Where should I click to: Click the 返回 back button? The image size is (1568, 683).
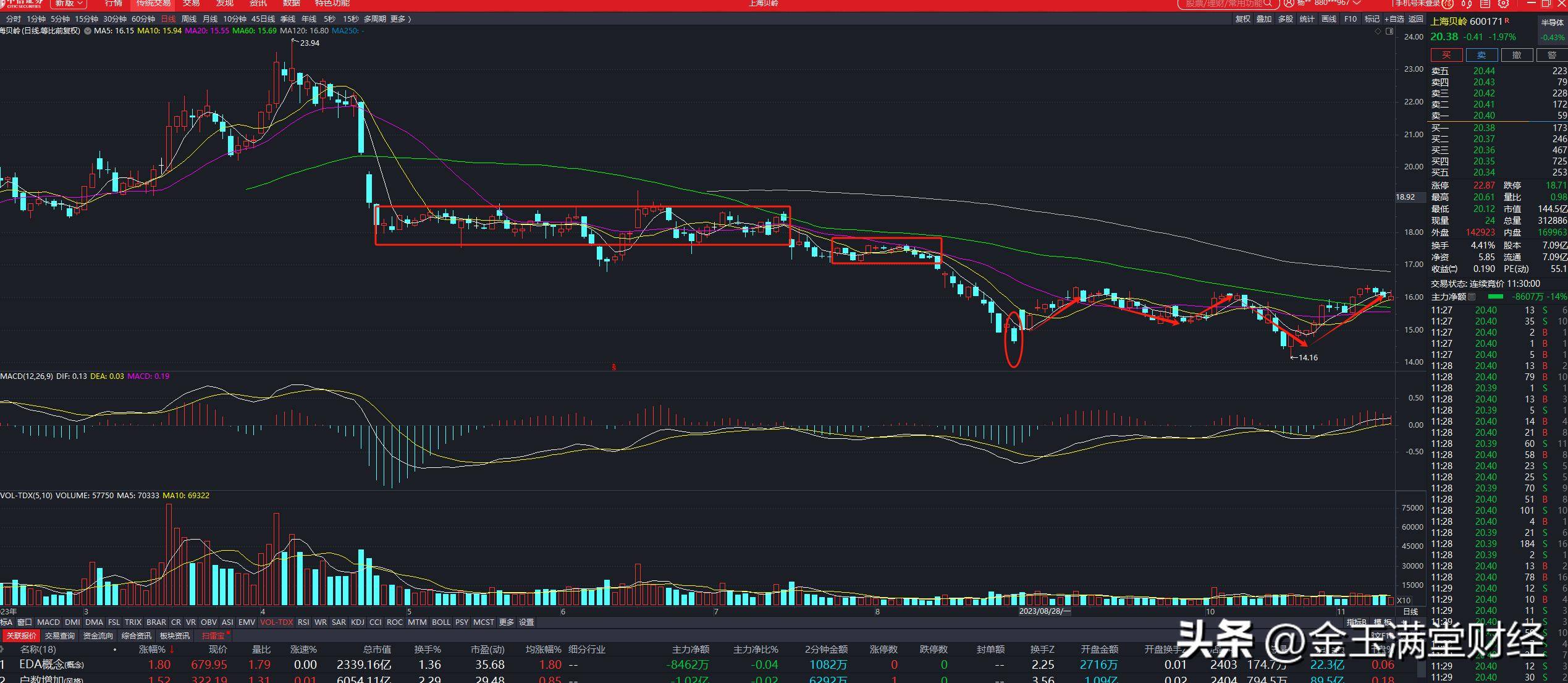tap(1415, 19)
